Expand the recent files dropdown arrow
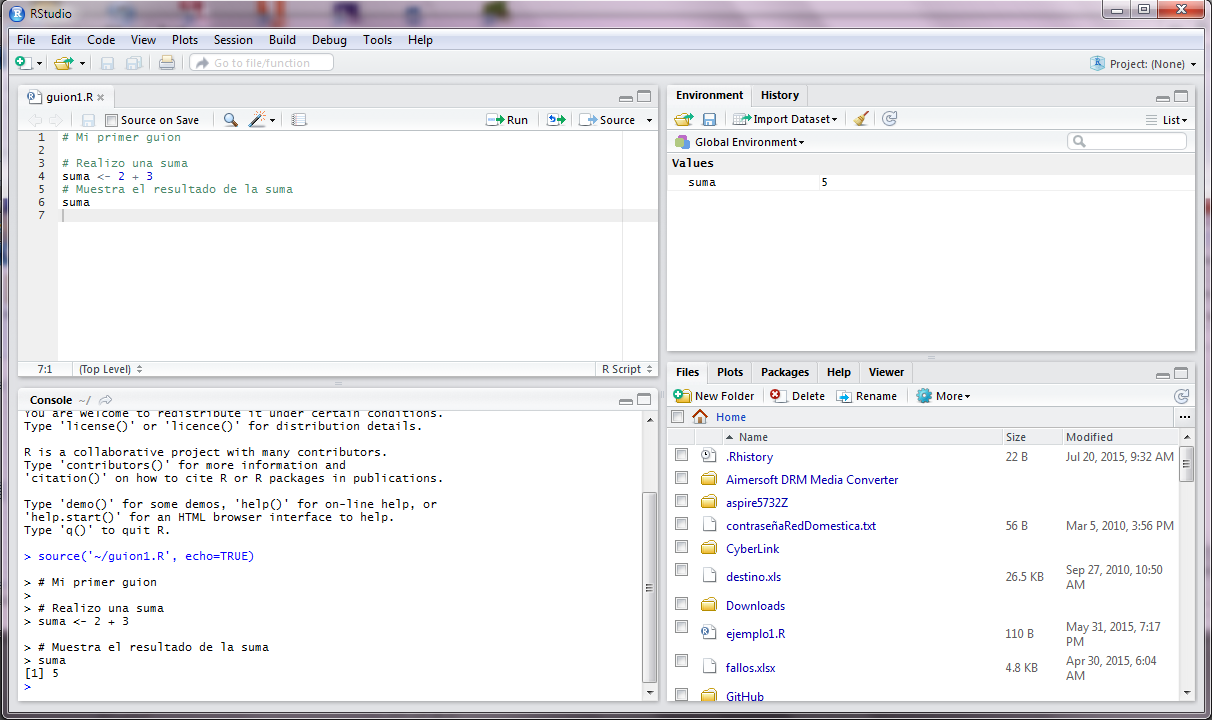1212x720 pixels. point(83,64)
